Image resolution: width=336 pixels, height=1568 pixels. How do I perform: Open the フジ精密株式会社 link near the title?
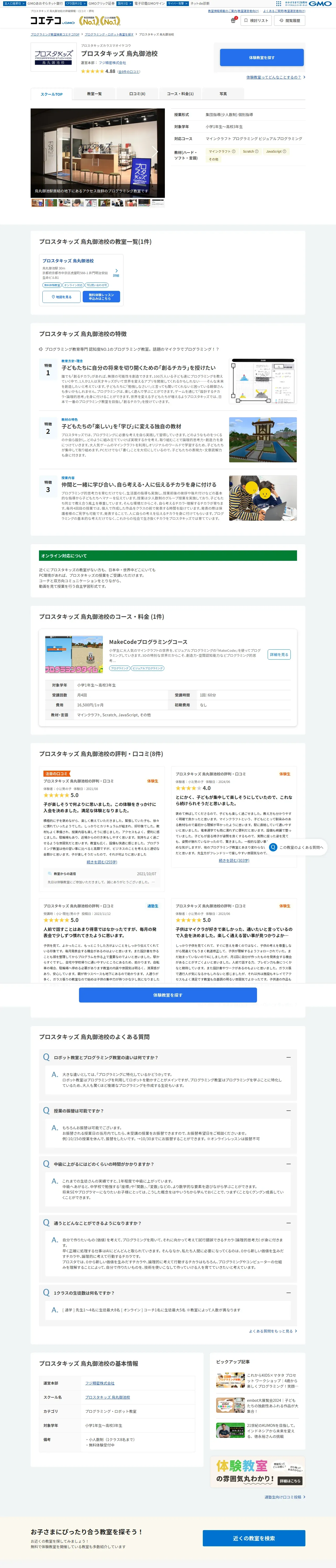[112, 63]
